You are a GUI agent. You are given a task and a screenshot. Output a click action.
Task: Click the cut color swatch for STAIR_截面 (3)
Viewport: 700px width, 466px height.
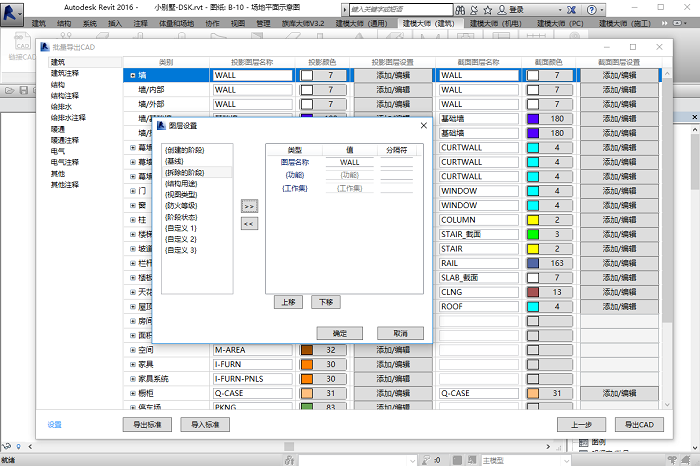point(533,234)
